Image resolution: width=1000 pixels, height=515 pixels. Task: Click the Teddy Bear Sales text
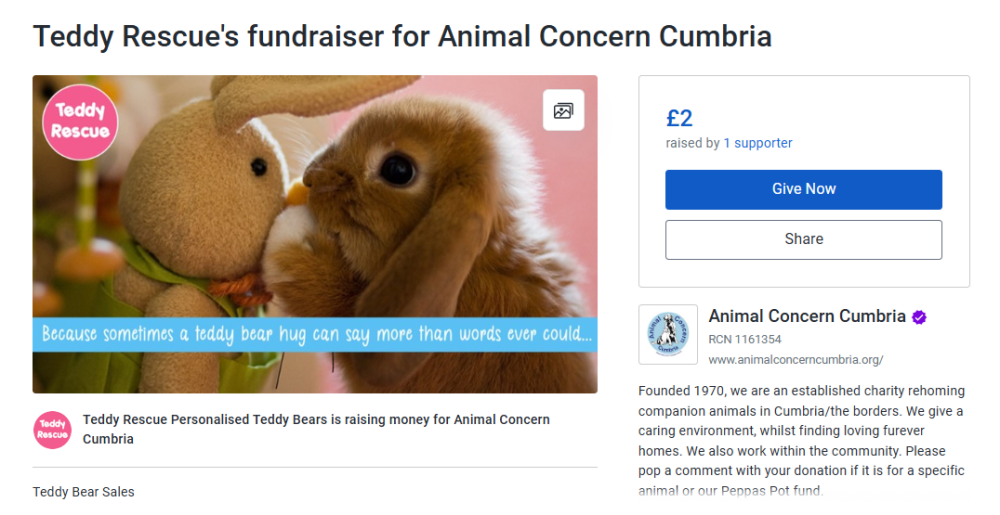83,492
